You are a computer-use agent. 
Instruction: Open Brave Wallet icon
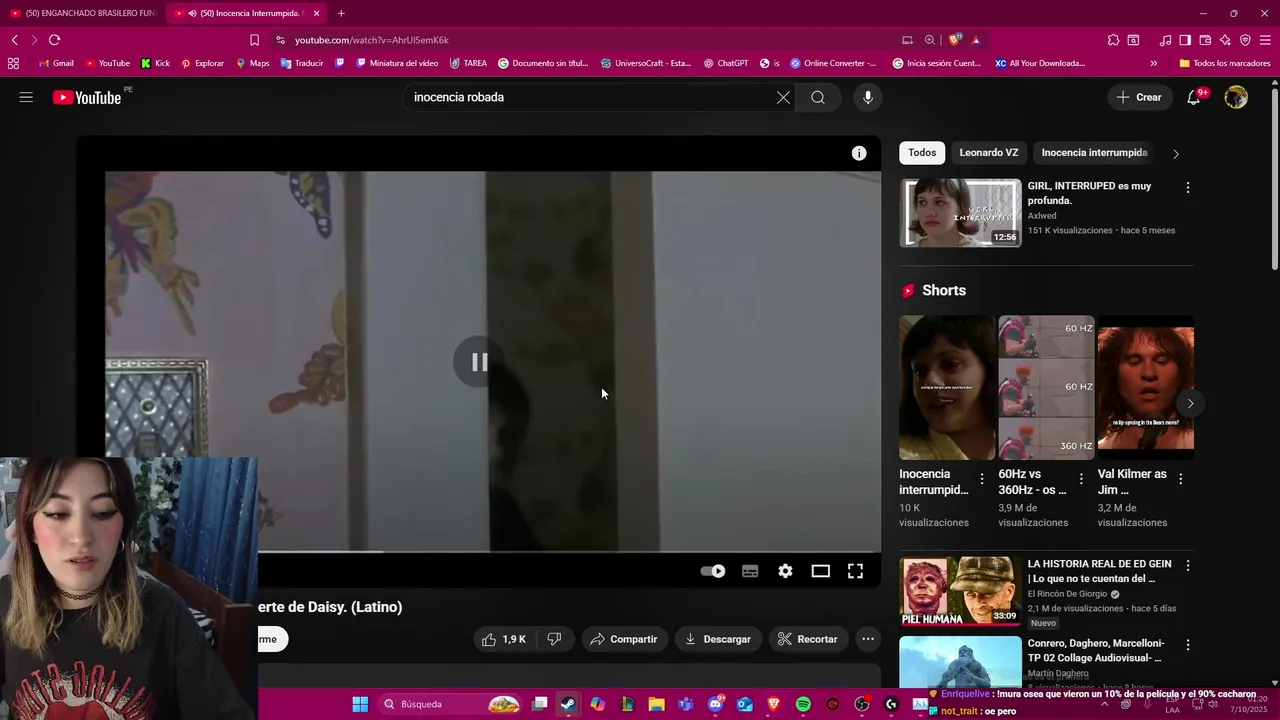[x=1205, y=40]
